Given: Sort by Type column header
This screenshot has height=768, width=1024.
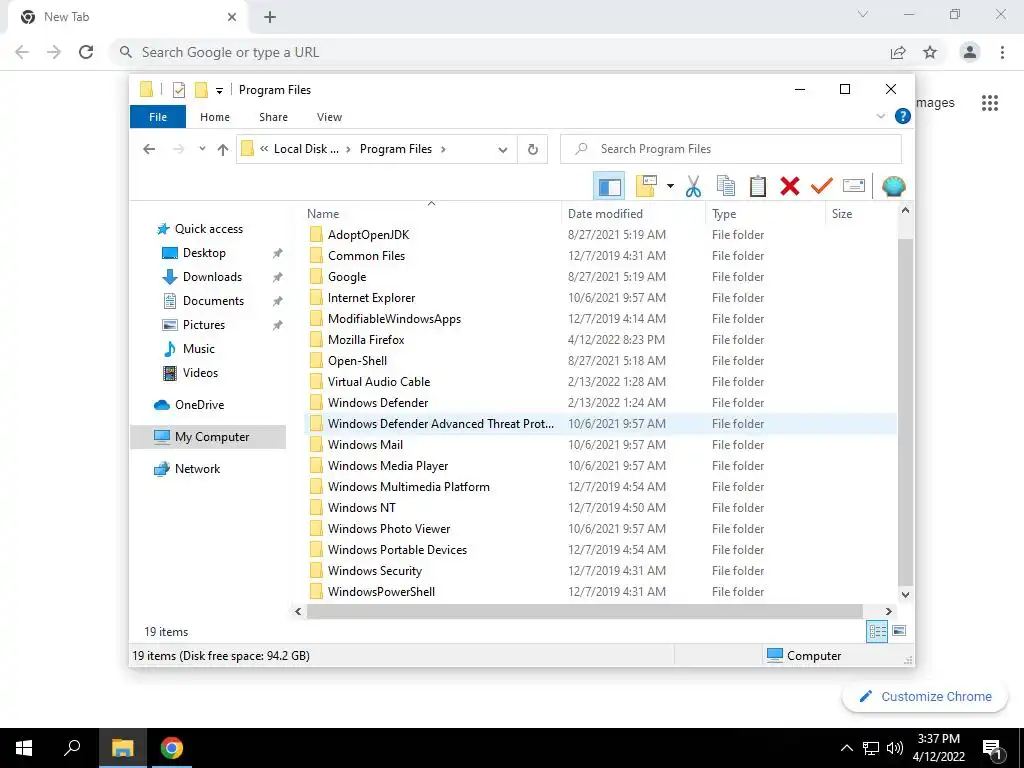Looking at the screenshot, I should (x=765, y=214).
